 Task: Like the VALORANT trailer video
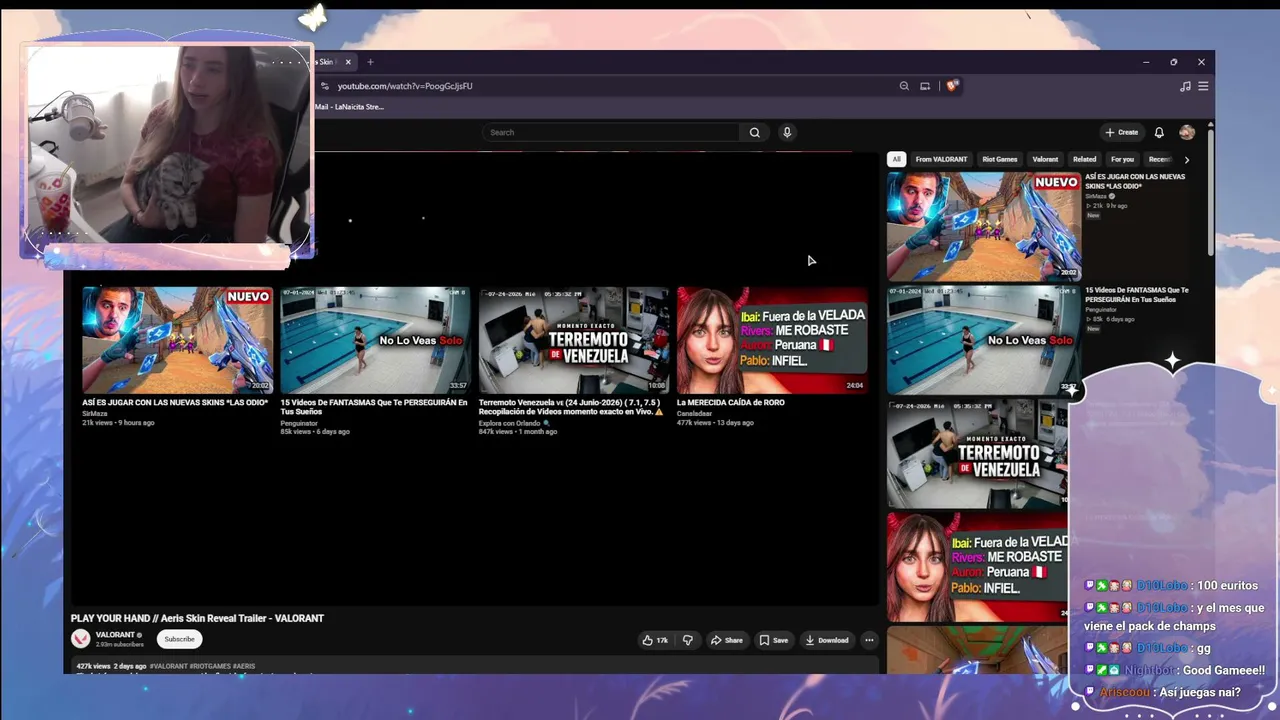655,640
